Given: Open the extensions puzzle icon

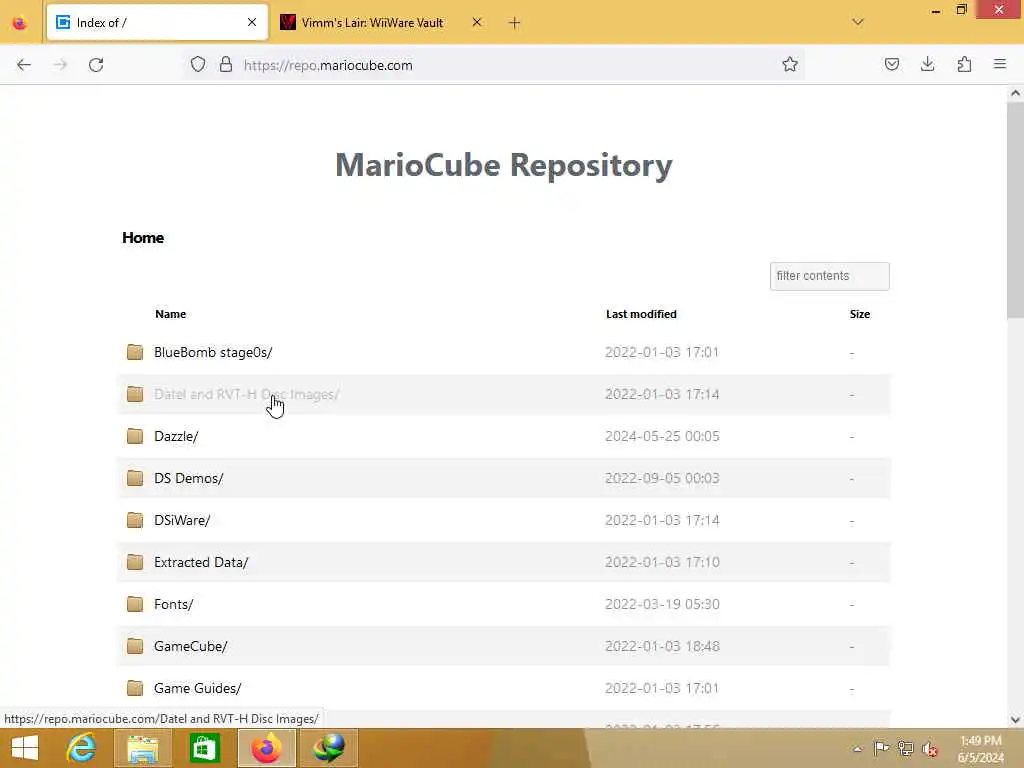Looking at the screenshot, I should pos(964,65).
